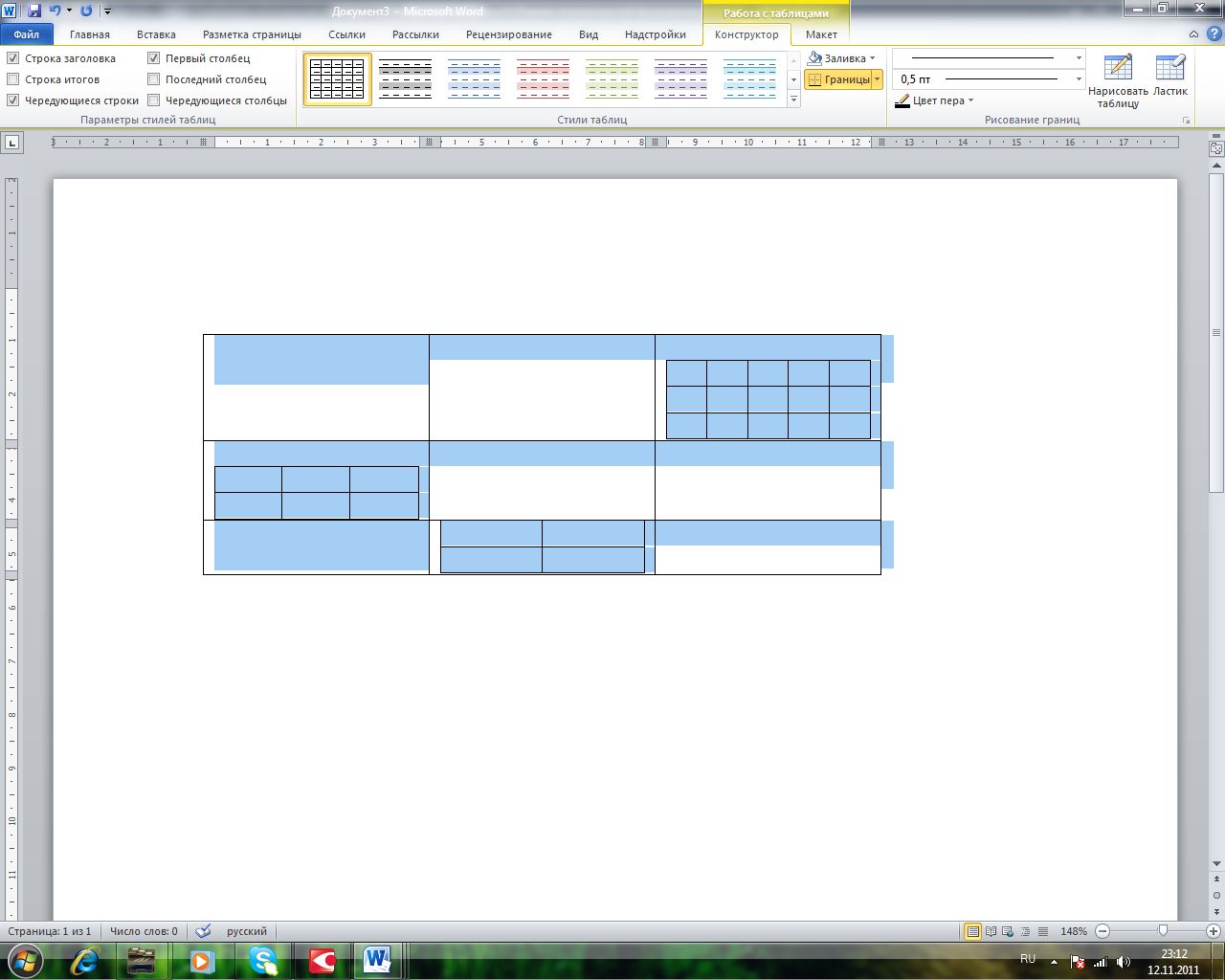Apply the blue shaded table style
The width and height of the screenshot is (1225, 980).
point(474,78)
